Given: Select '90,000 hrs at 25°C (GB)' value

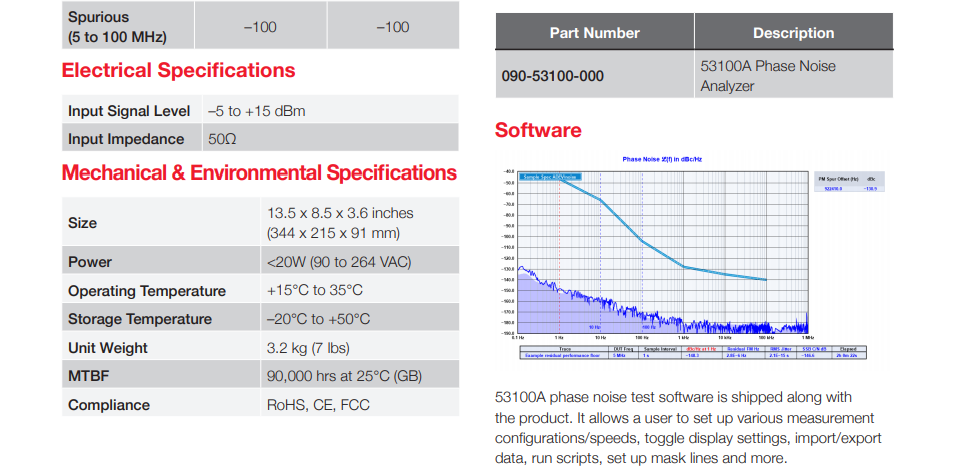Looking at the screenshot, I should [344, 376].
